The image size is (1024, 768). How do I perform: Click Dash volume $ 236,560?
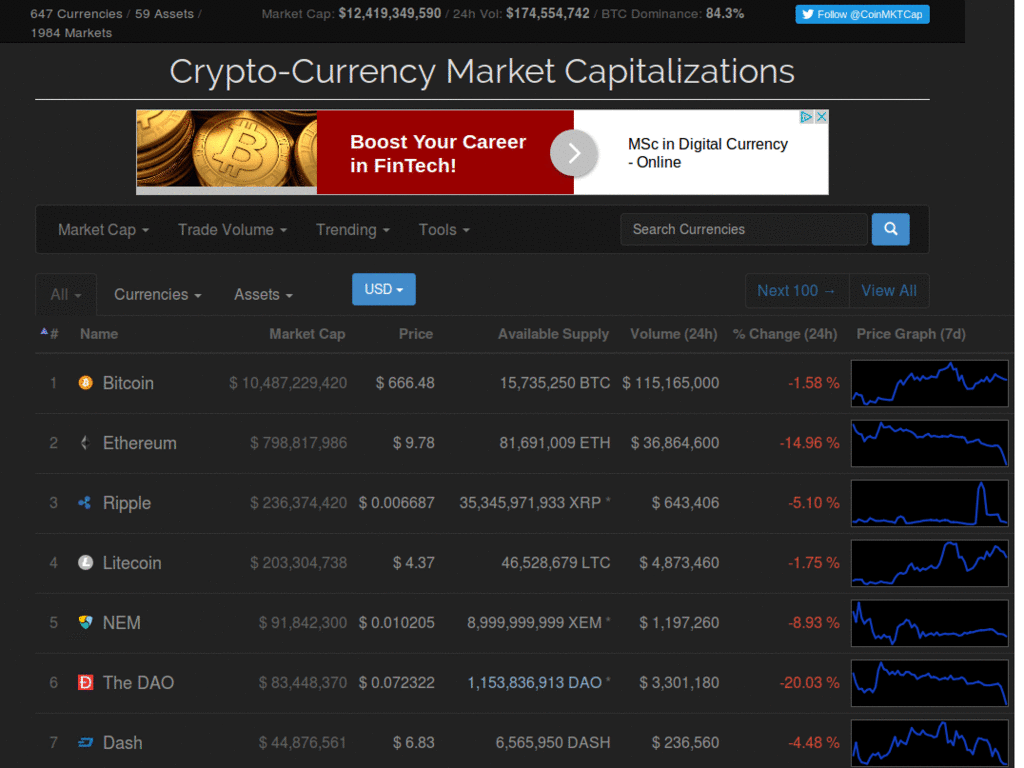[x=685, y=743]
